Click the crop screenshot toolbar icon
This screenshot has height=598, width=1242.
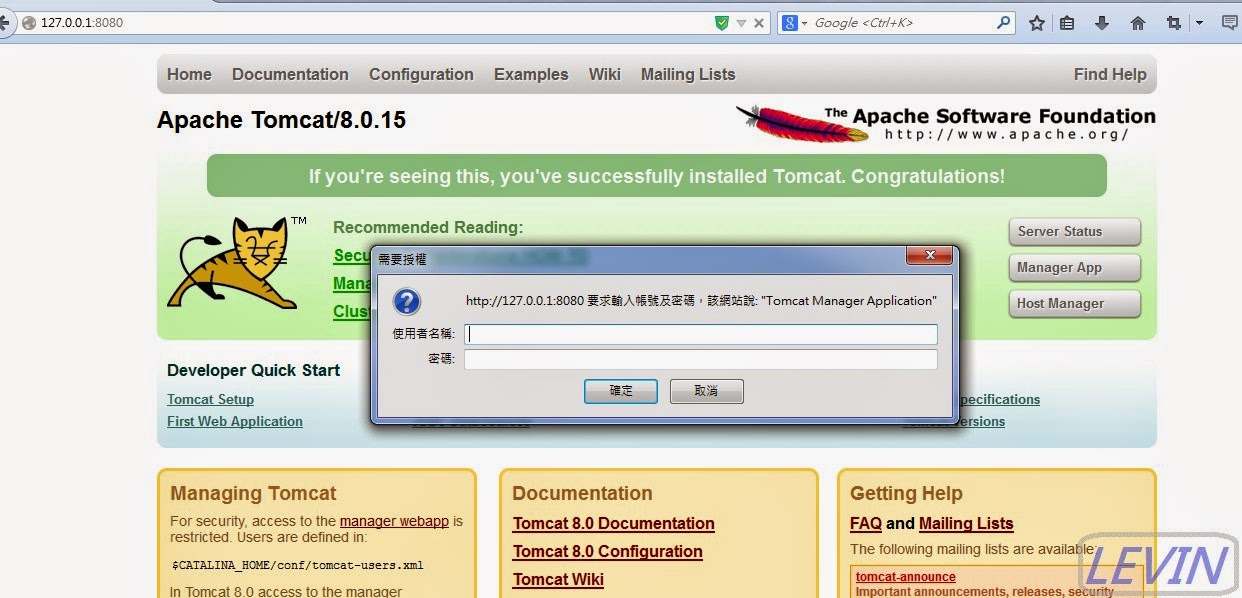click(1174, 22)
